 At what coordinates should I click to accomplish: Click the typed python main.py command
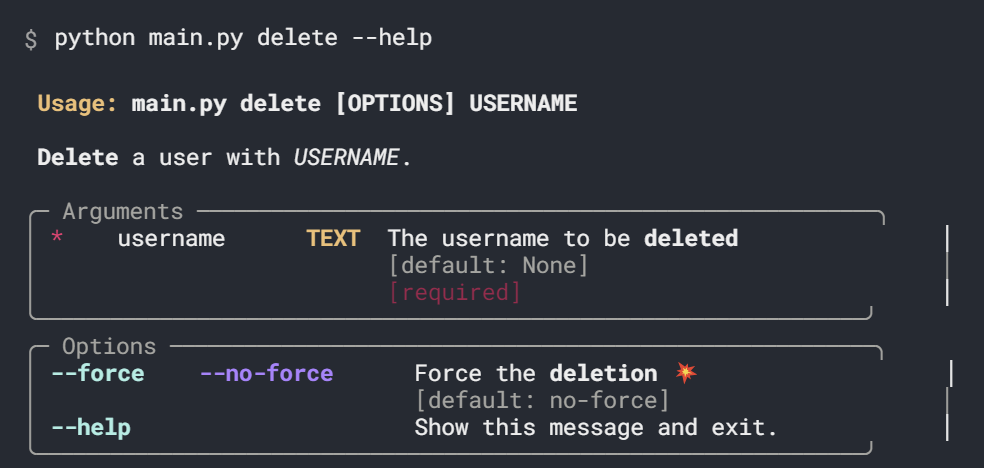click(x=243, y=40)
